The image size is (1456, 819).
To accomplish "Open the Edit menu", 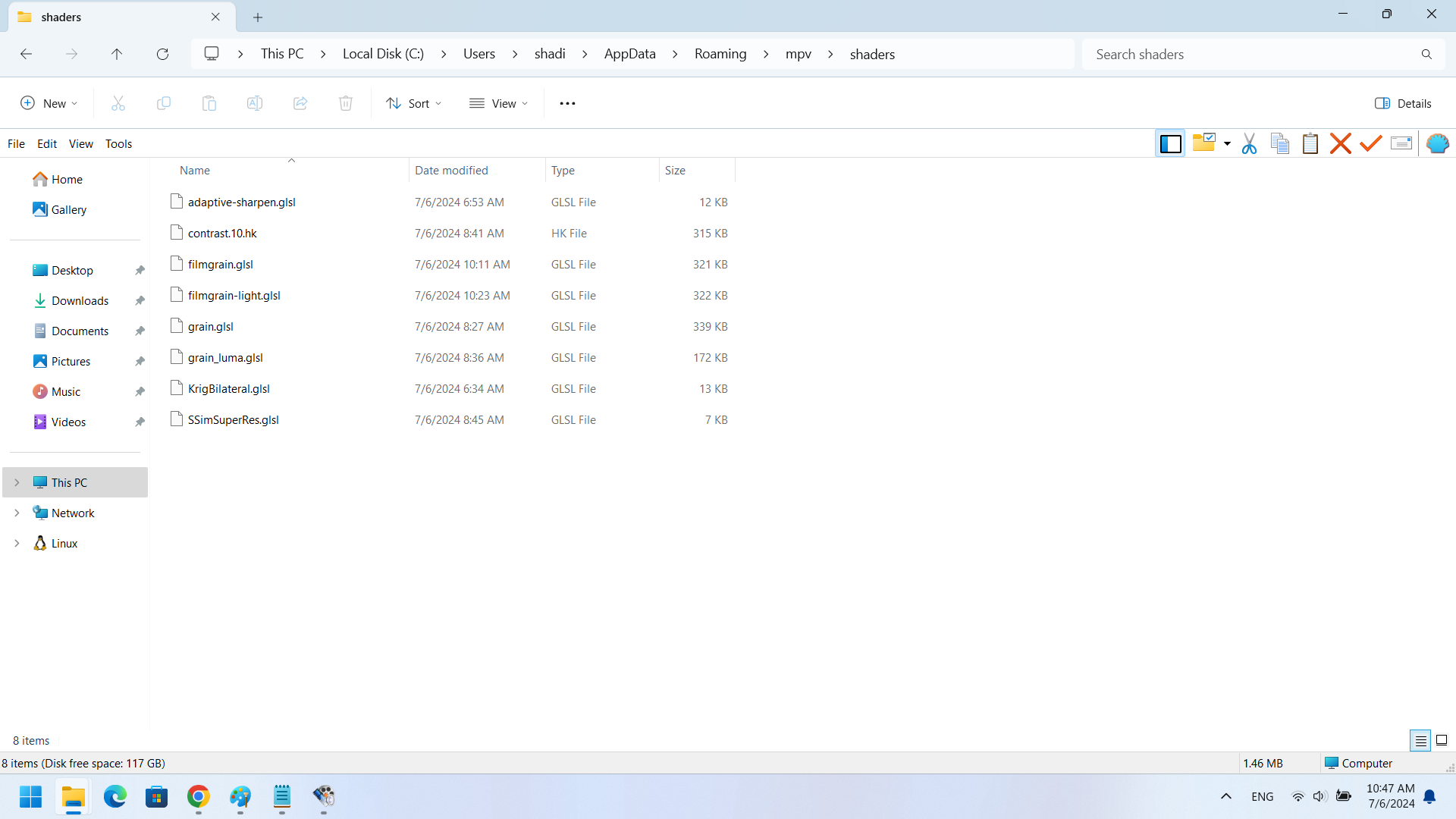I will click(x=47, y=143).
